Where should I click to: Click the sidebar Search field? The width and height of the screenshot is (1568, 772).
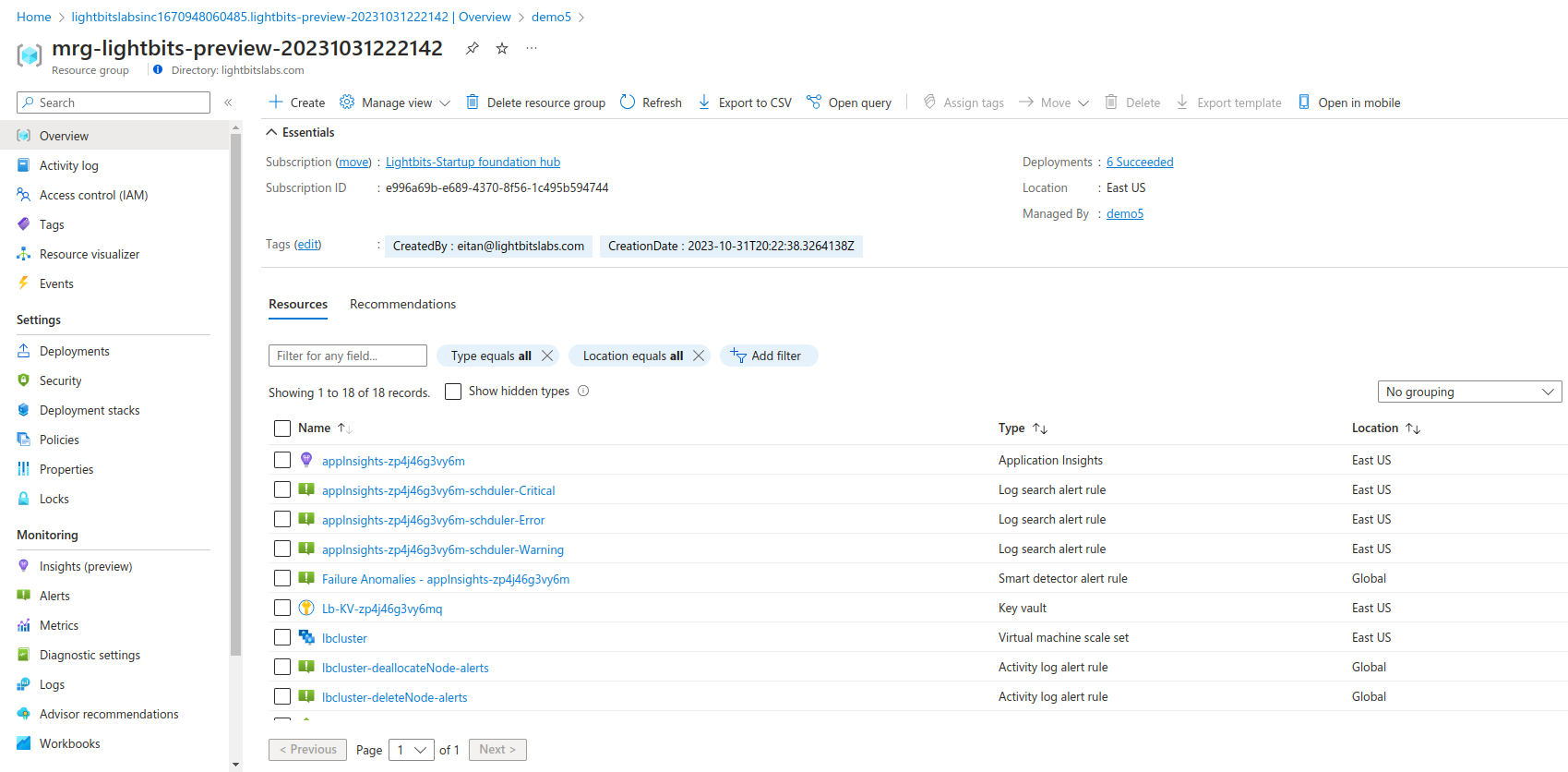pyautogui.click(x=114, y=103)
